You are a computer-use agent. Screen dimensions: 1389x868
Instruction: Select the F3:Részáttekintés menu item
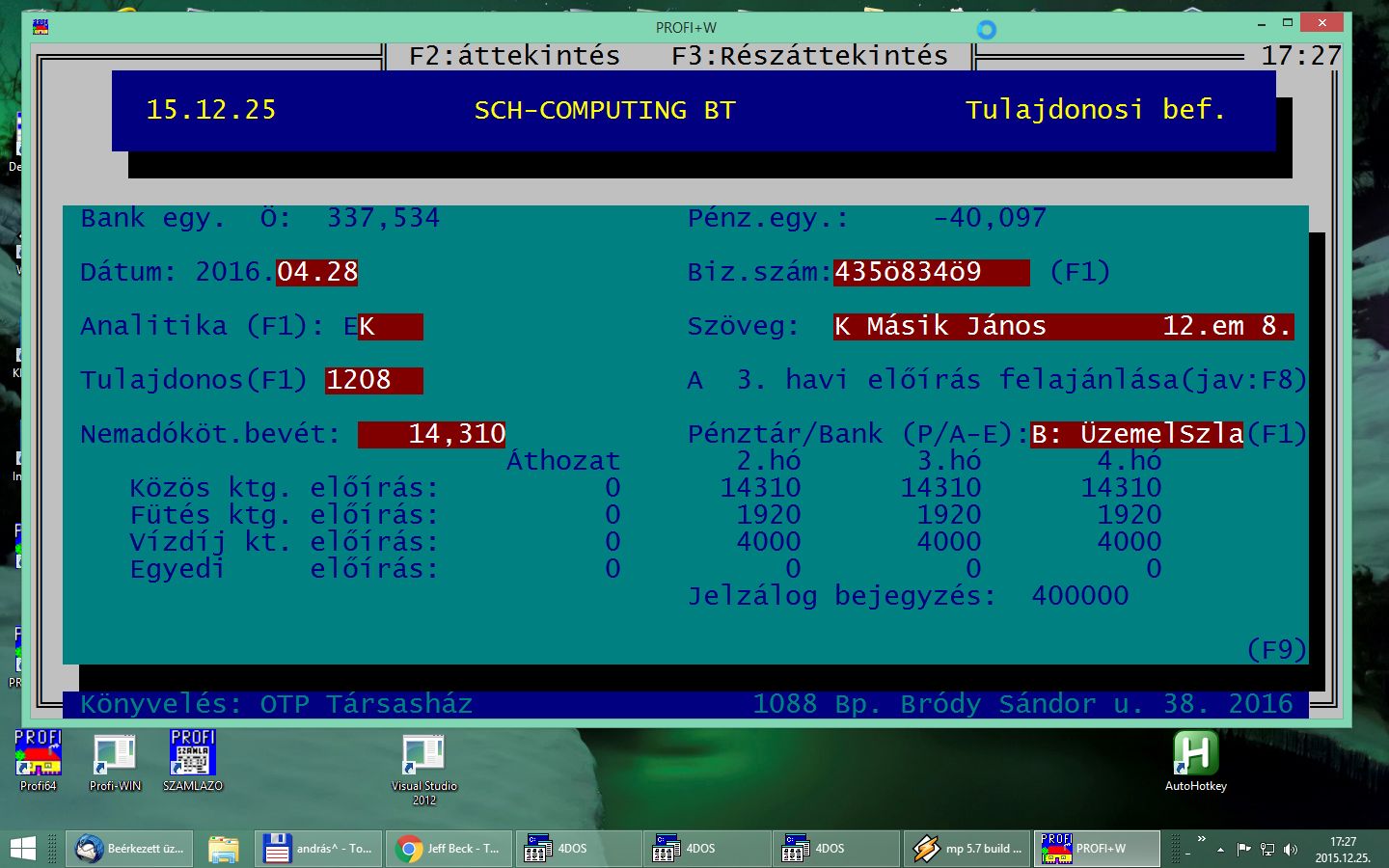(809, 56)
